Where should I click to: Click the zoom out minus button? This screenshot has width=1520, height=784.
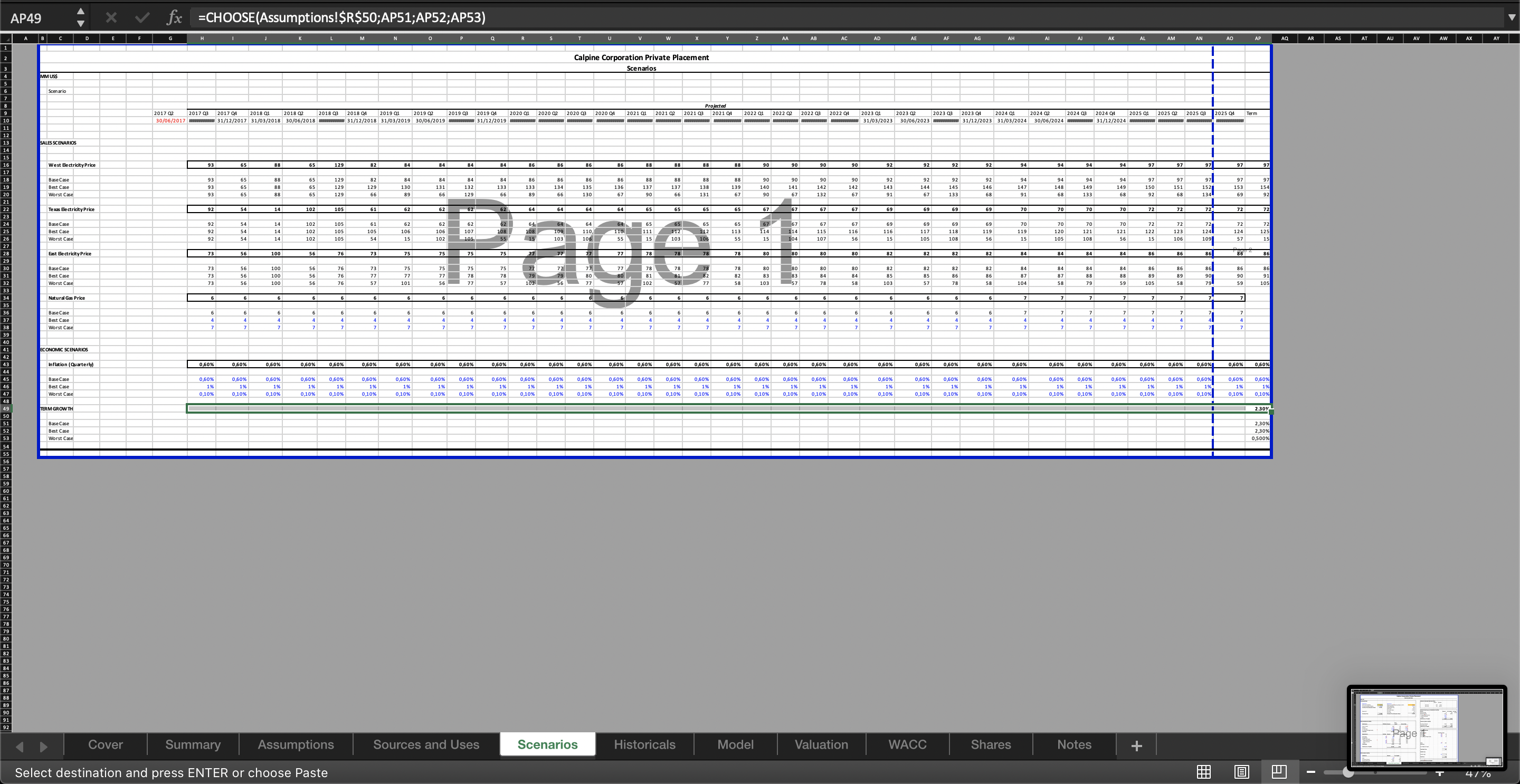(x=1310, y=772)
